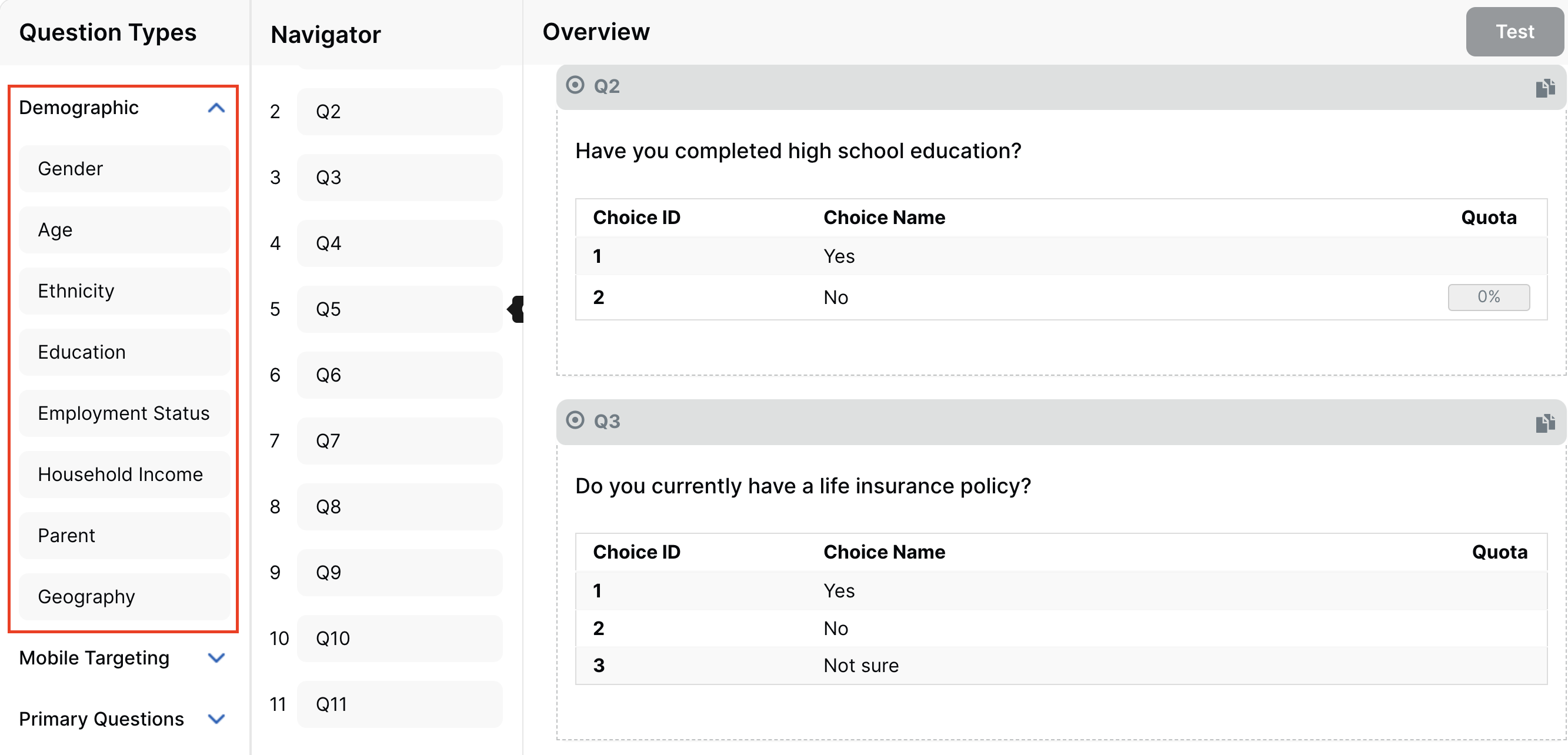The height and width of the screenshot is (755, 1568).
Task: Add a Gender demographic question
Action: 125,169
